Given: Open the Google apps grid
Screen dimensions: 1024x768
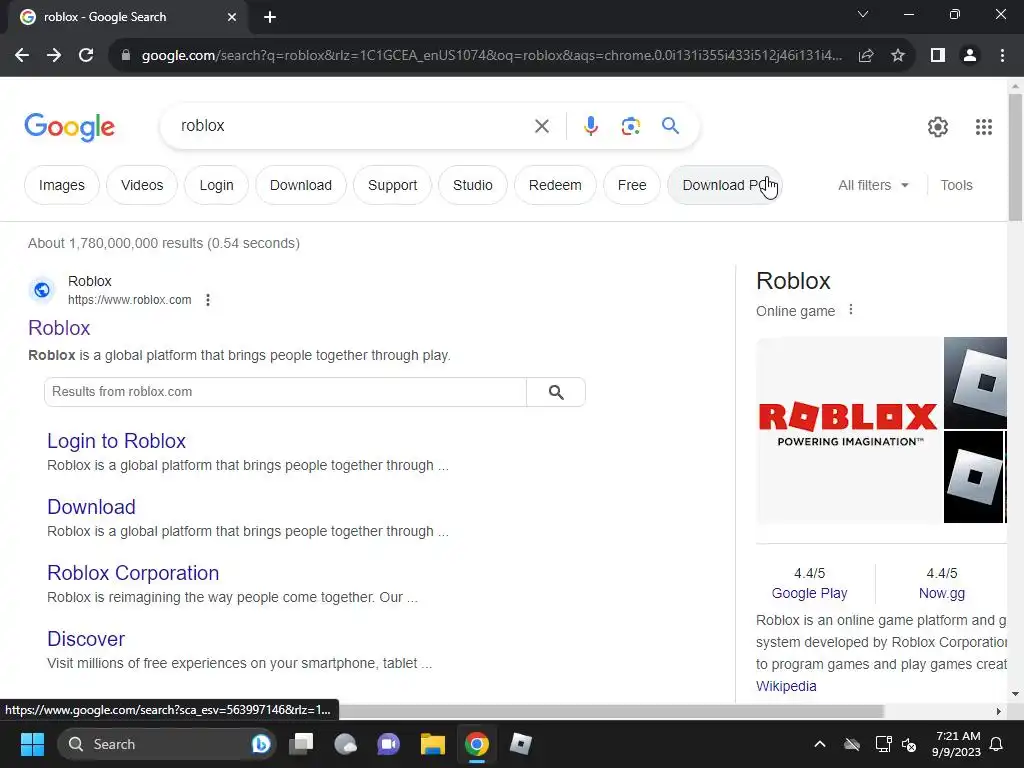Looking at the screenshot, I should click(984, 127).
